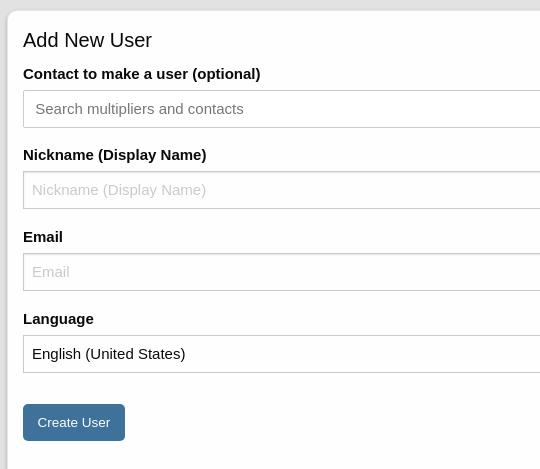Submit the form via Create User
The image size is (540, 469).
pyautogui.click(x=74, y=423)
